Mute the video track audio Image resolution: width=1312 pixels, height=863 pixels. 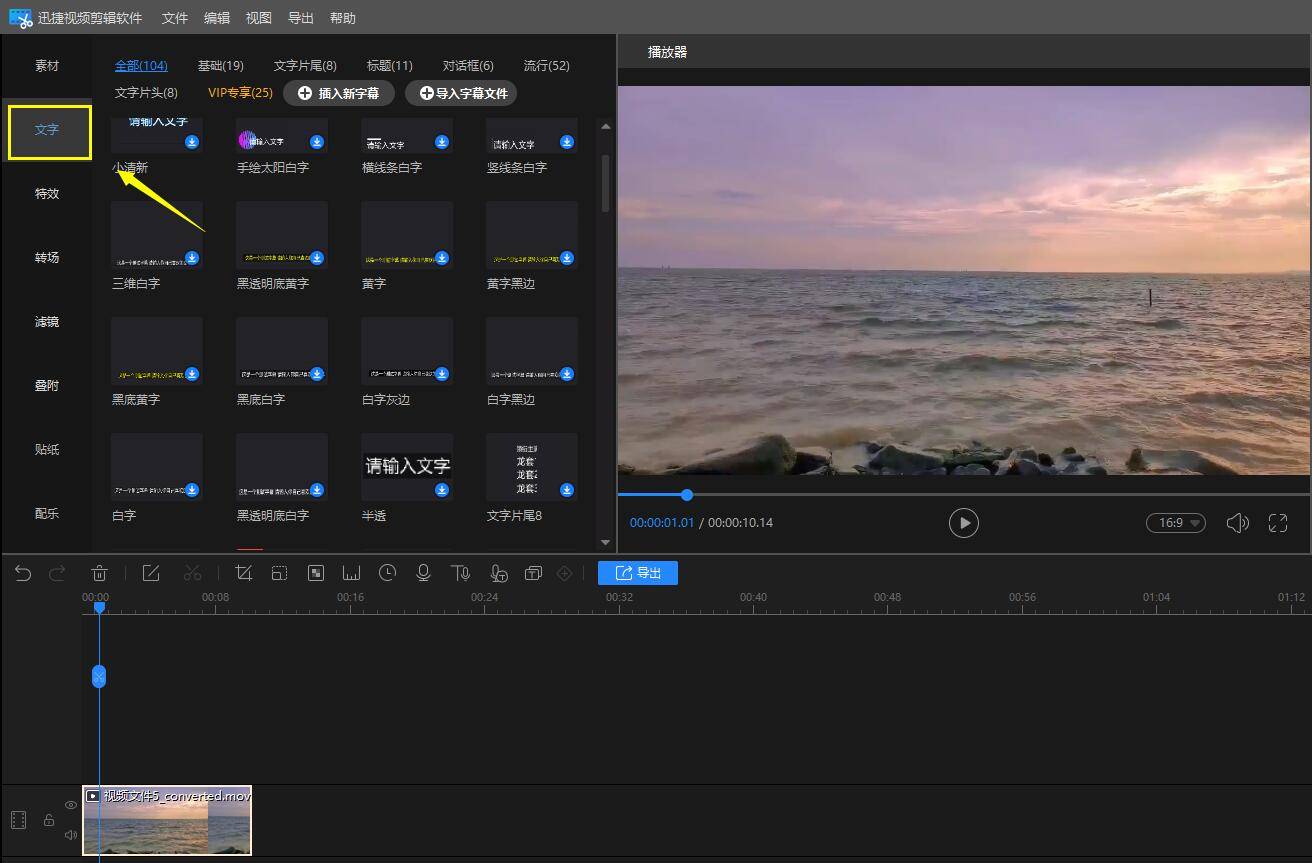pos(71,835)
